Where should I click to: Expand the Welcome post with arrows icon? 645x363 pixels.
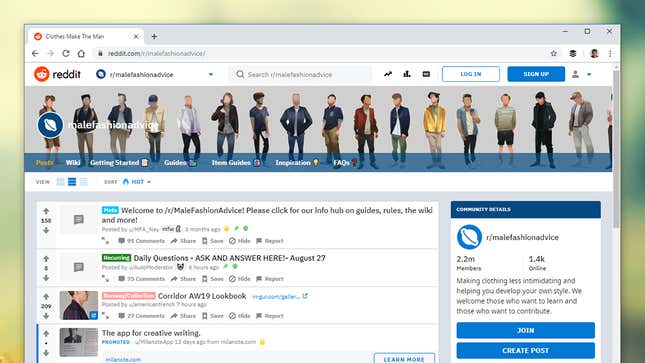click(105, 241)
